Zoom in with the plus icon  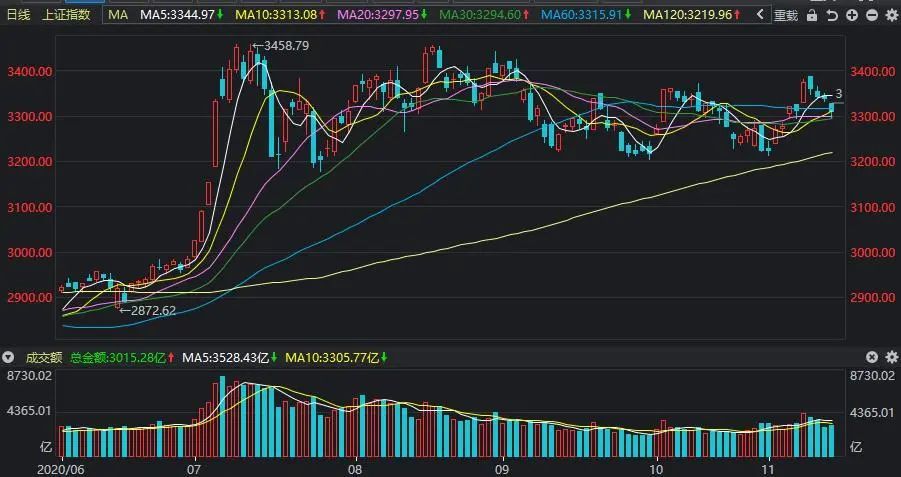pos(852,16)
